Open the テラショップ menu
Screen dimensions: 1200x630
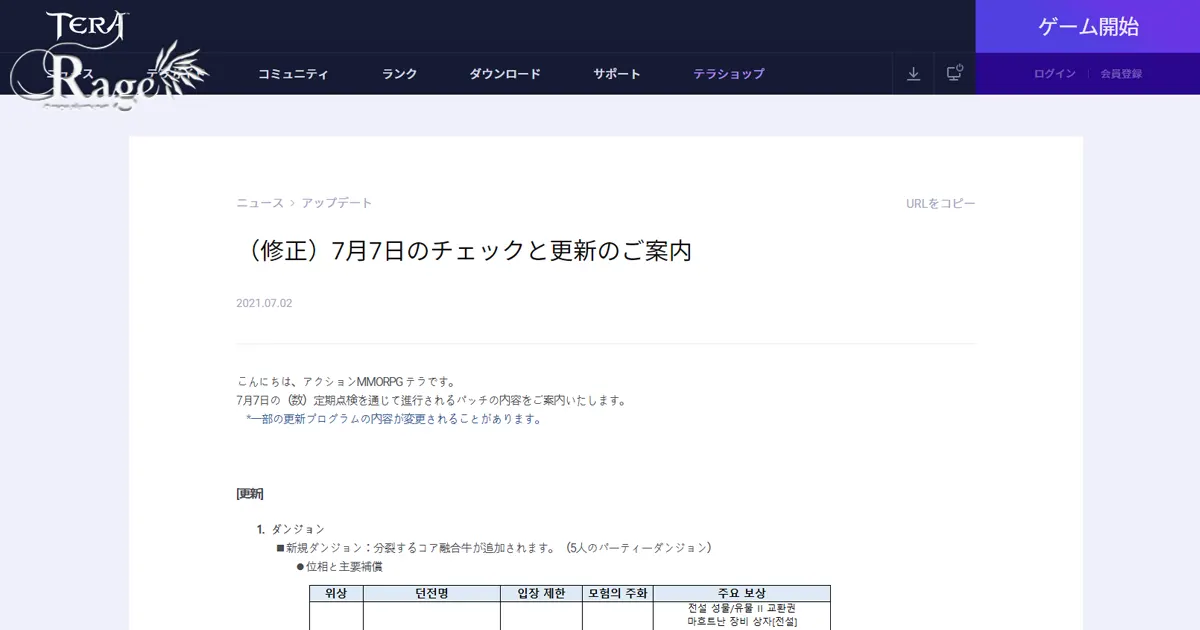pyautogui.click(x=727, y=73)
